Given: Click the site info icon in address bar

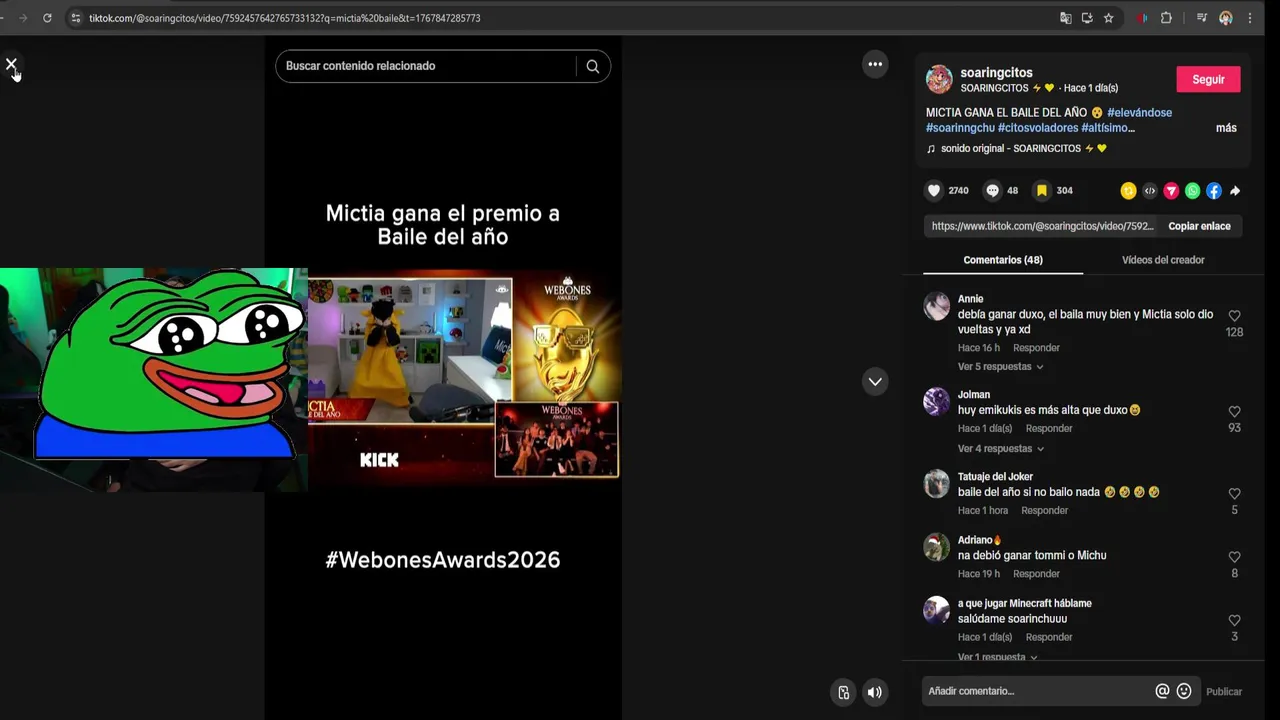Looking at the screenshot, I should point(75,18).
